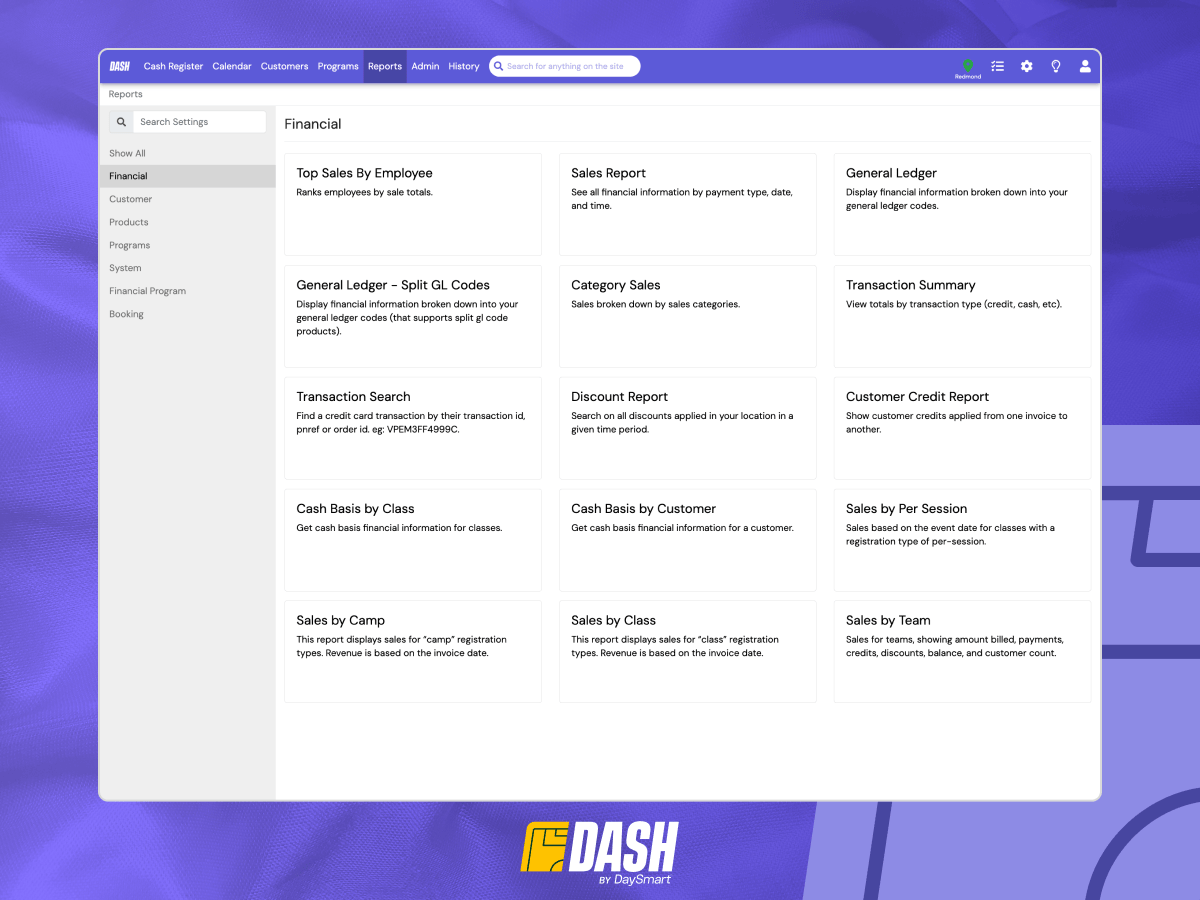Open the Admin menu item

[425, 66]
